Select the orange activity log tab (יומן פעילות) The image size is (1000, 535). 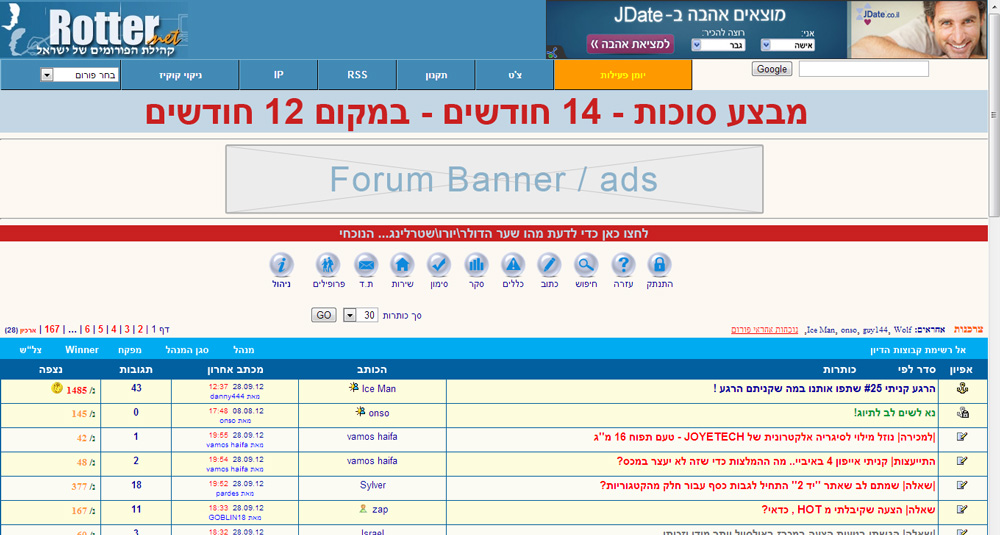[x=622, y=75]
